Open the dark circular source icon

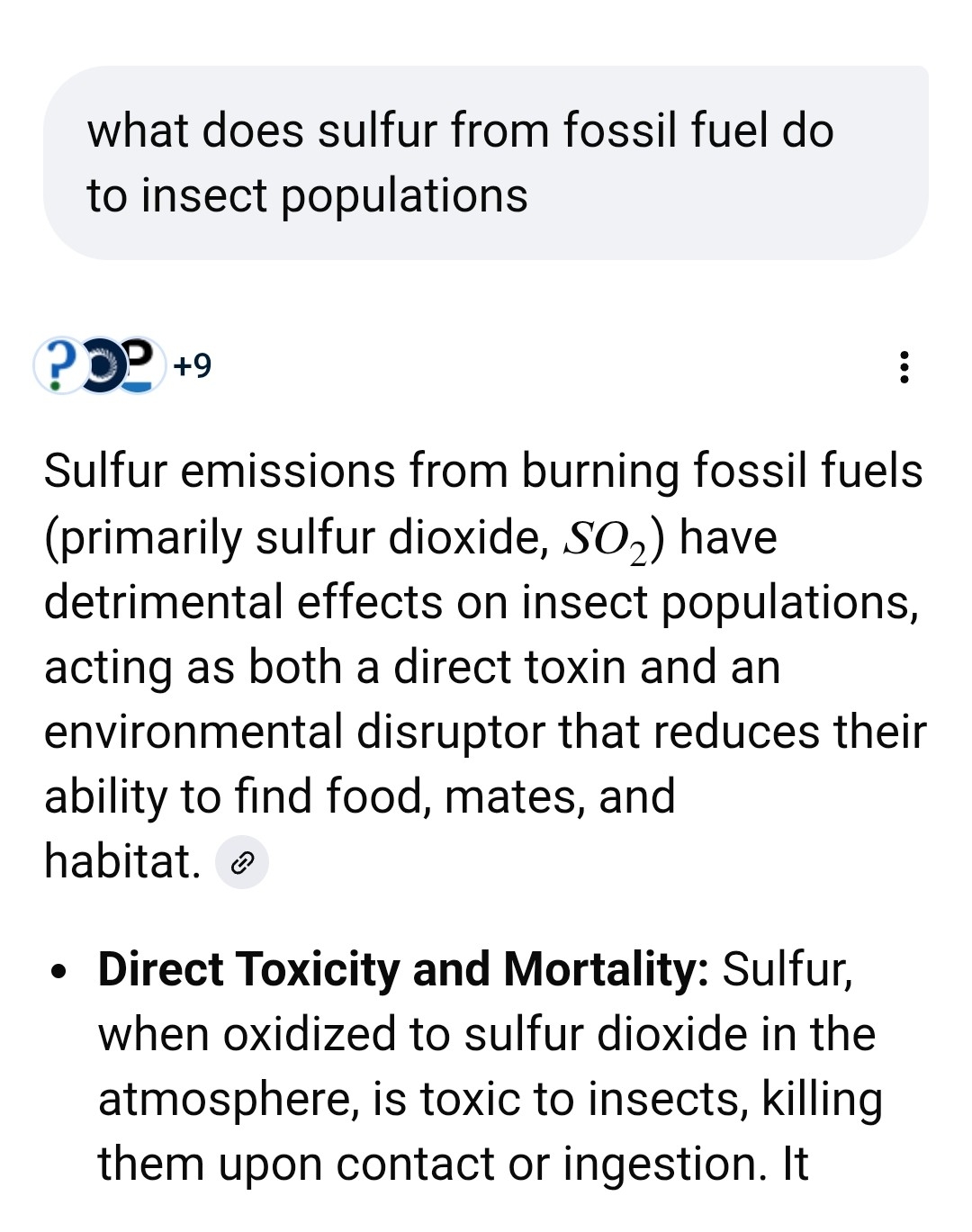point(99,364)
